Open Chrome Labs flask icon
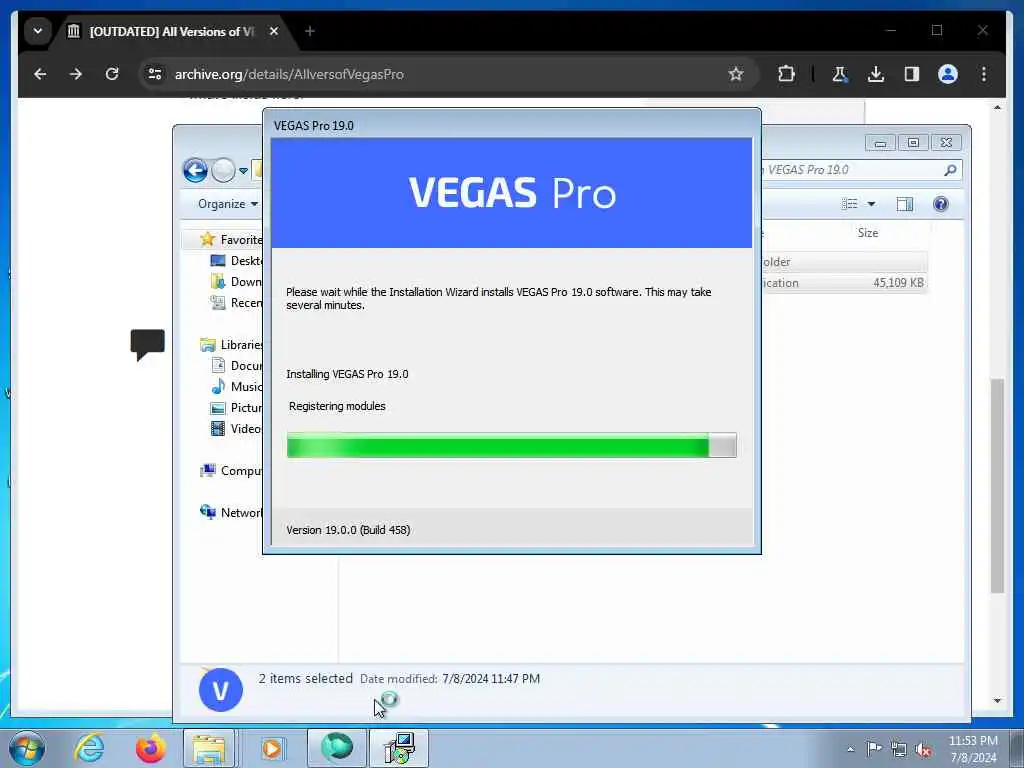Viewport: 1024px width, 768px height. point(840,74)
